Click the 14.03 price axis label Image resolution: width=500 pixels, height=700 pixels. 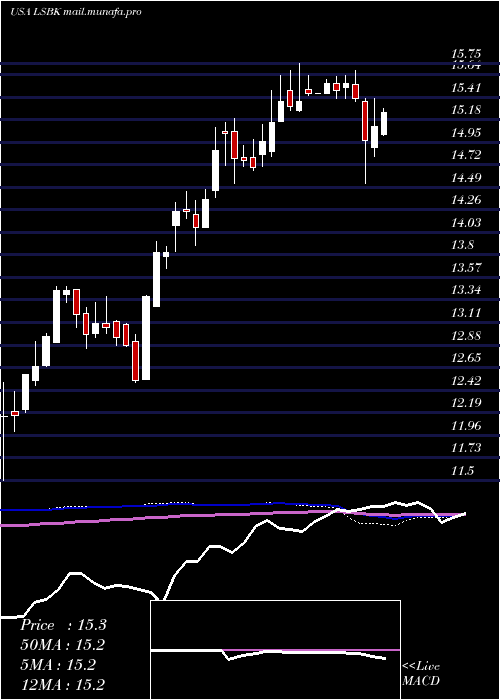click(x=466, y=222)
